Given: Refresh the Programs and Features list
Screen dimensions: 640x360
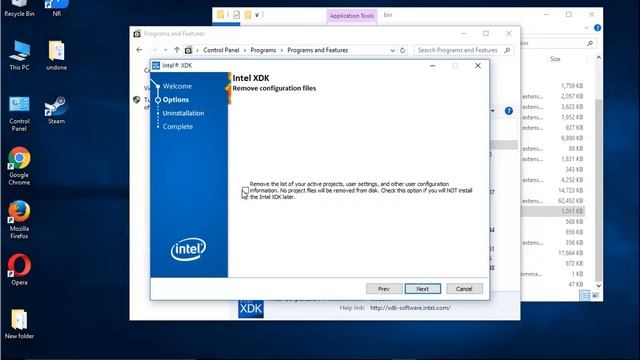Looking at the screenshot, I should pos(402,50).
